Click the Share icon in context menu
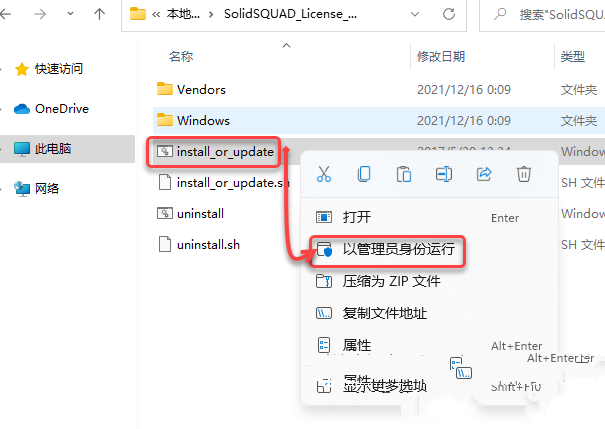 [x=484, y=174]
